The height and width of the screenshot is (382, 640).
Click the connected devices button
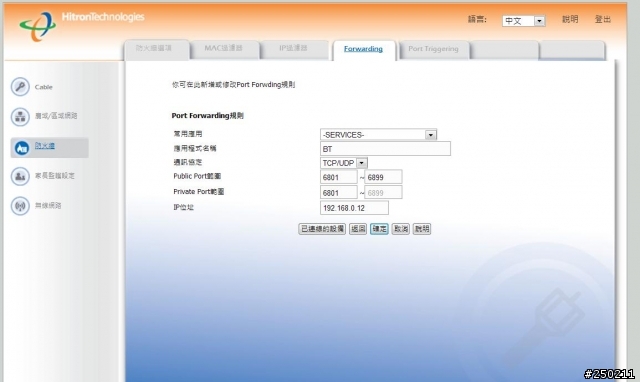[322, 229]
